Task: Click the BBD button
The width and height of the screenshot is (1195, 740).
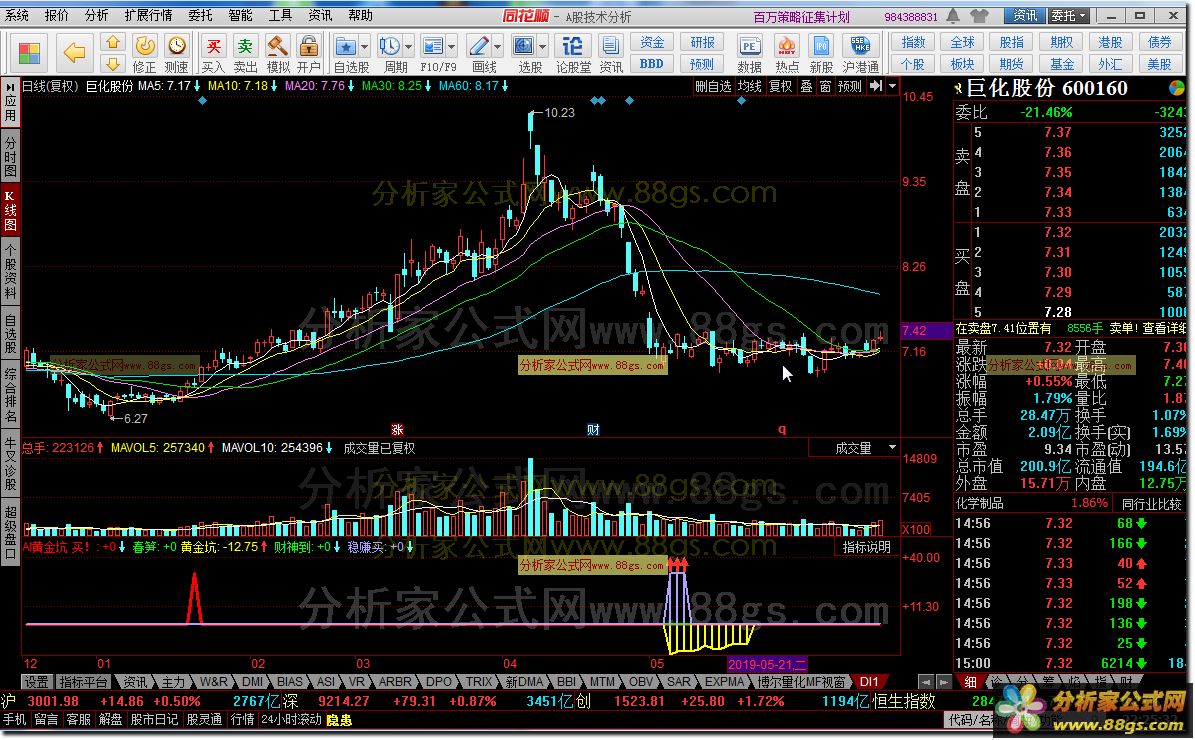Action: (x=652, y=64)
